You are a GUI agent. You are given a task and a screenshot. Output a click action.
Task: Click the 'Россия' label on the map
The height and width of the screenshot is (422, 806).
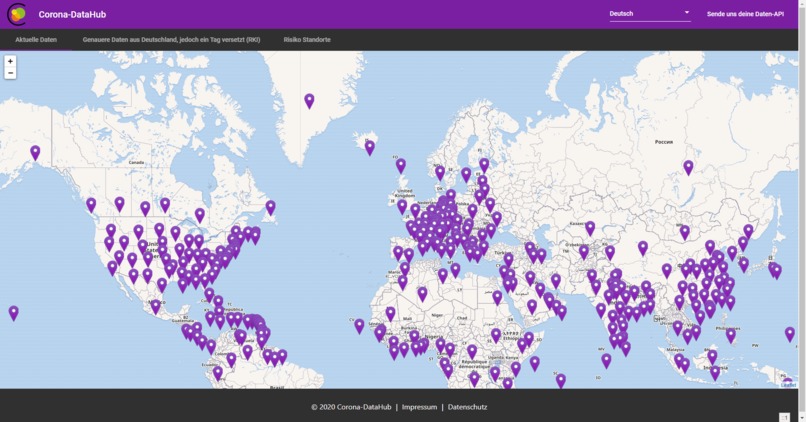664,142
